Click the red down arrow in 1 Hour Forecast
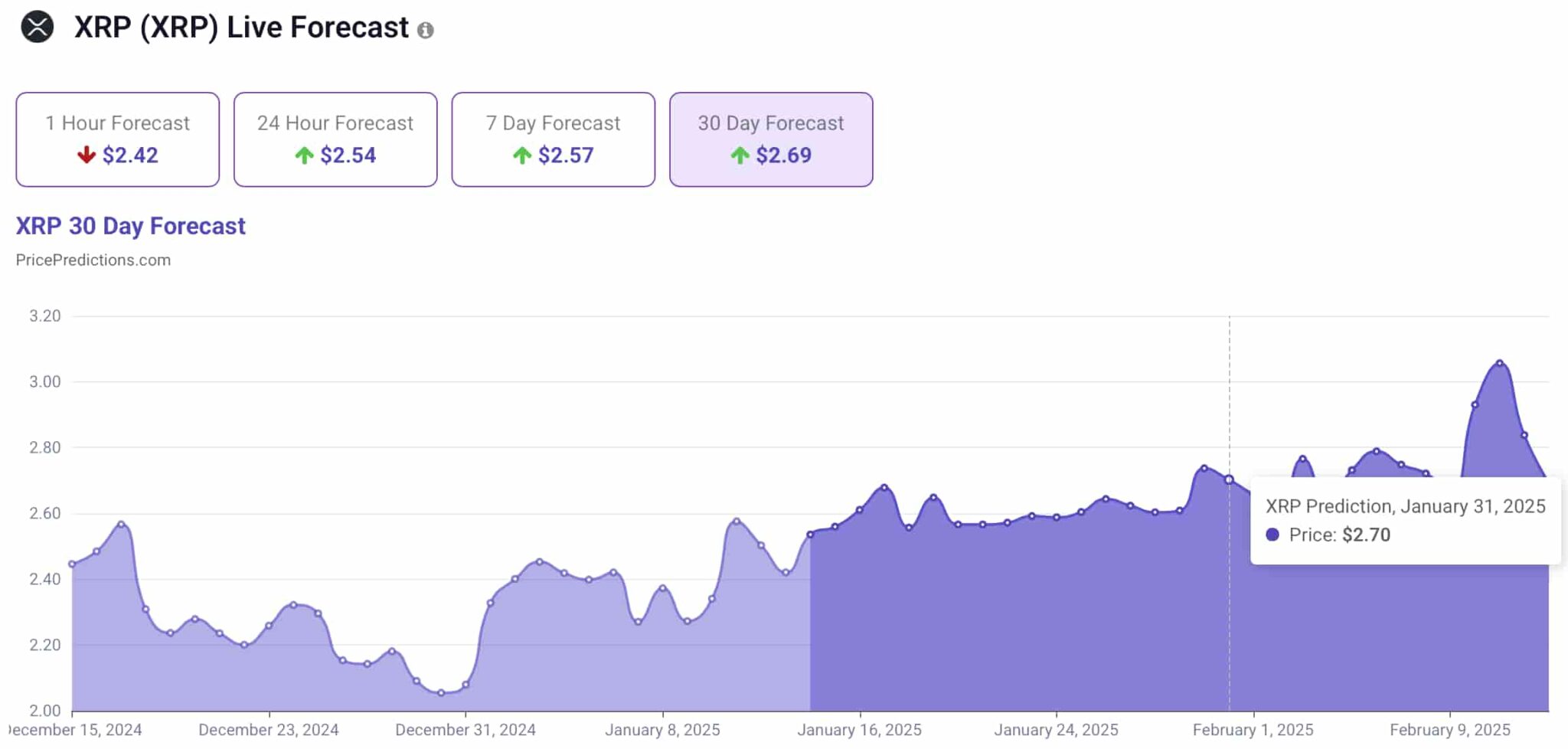 (87, 155)
